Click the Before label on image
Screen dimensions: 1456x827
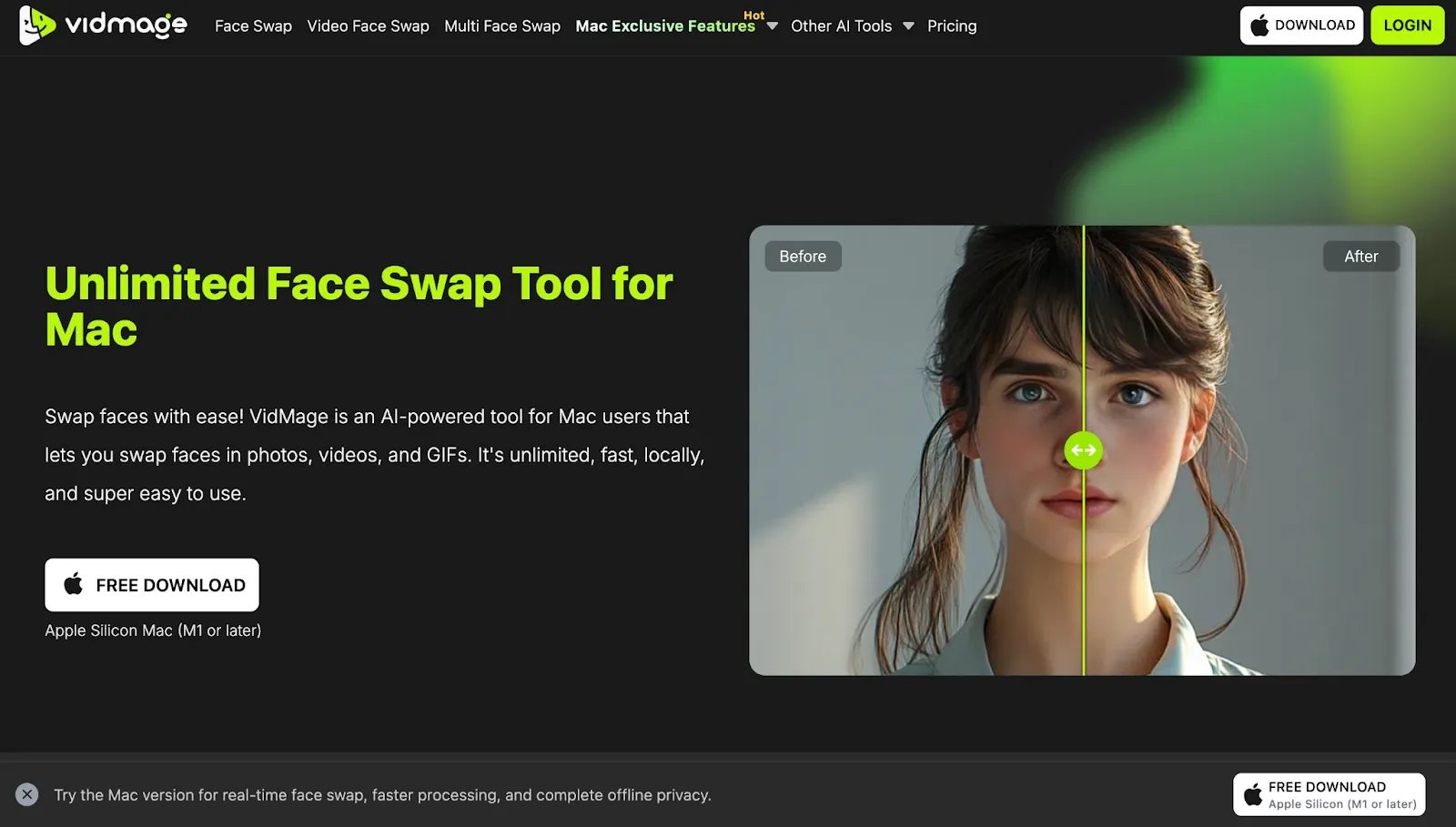(803, 257)
